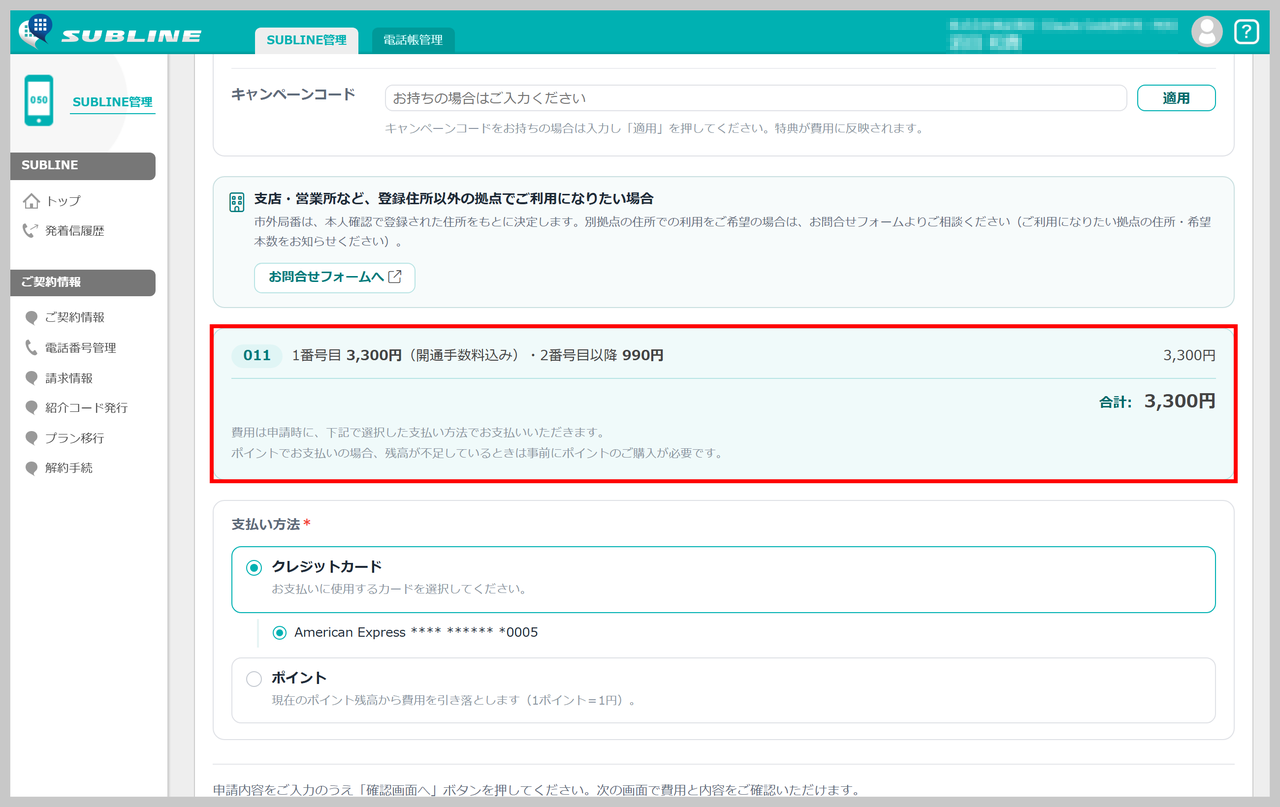Focus the キャンペーンコード input field

756,98
